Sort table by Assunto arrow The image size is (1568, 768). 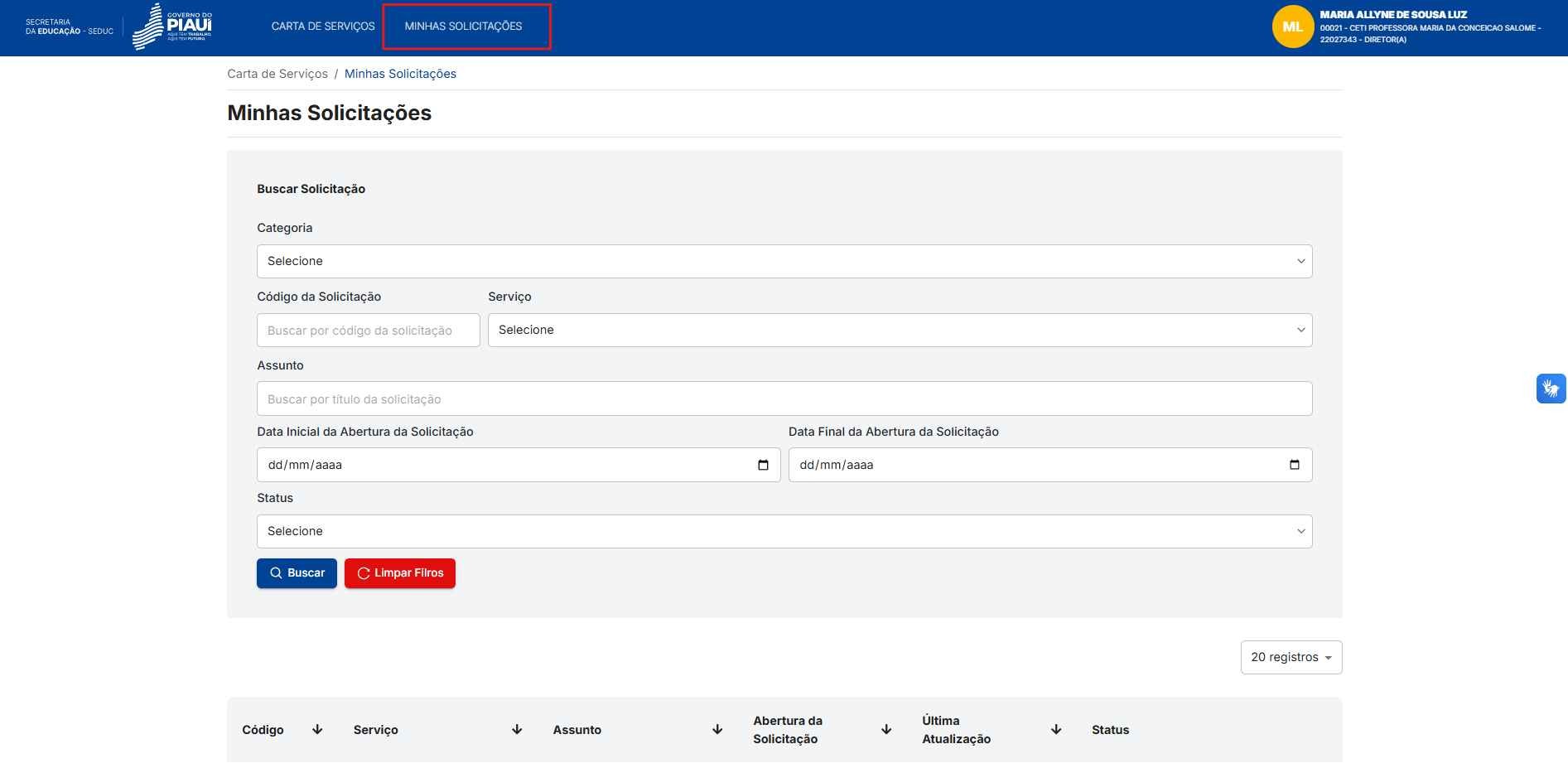(x=717, y=730)
